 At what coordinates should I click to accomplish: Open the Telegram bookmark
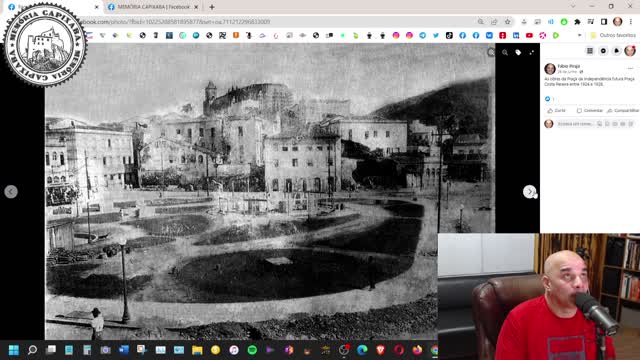point(422,36)
